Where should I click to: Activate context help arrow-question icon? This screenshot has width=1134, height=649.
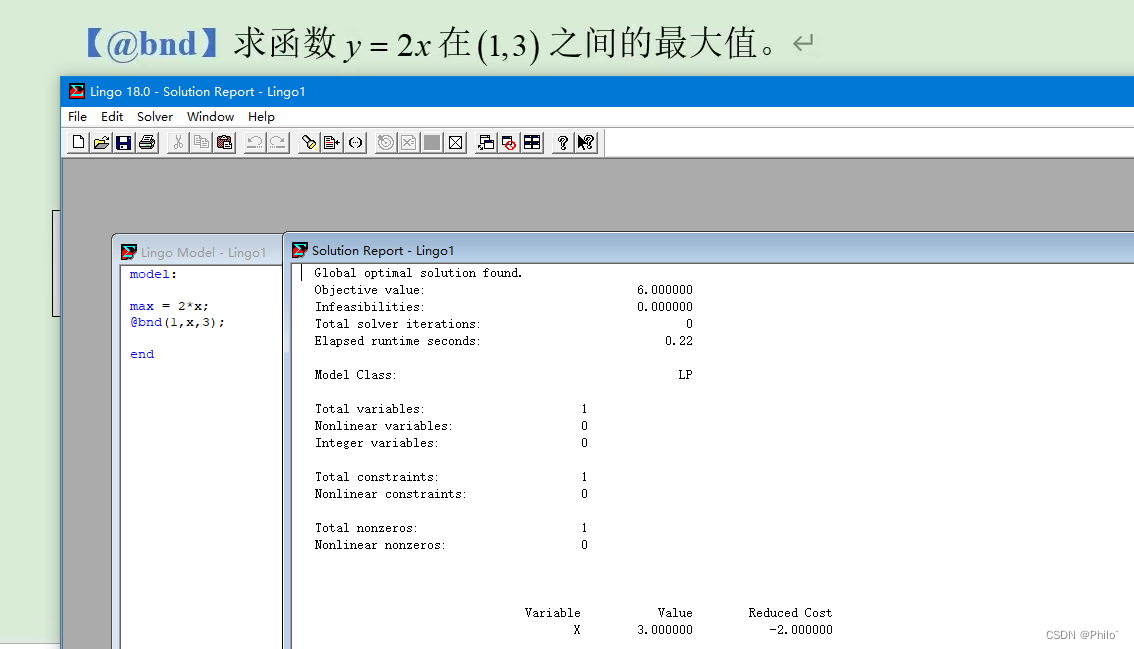click(586, 143)
